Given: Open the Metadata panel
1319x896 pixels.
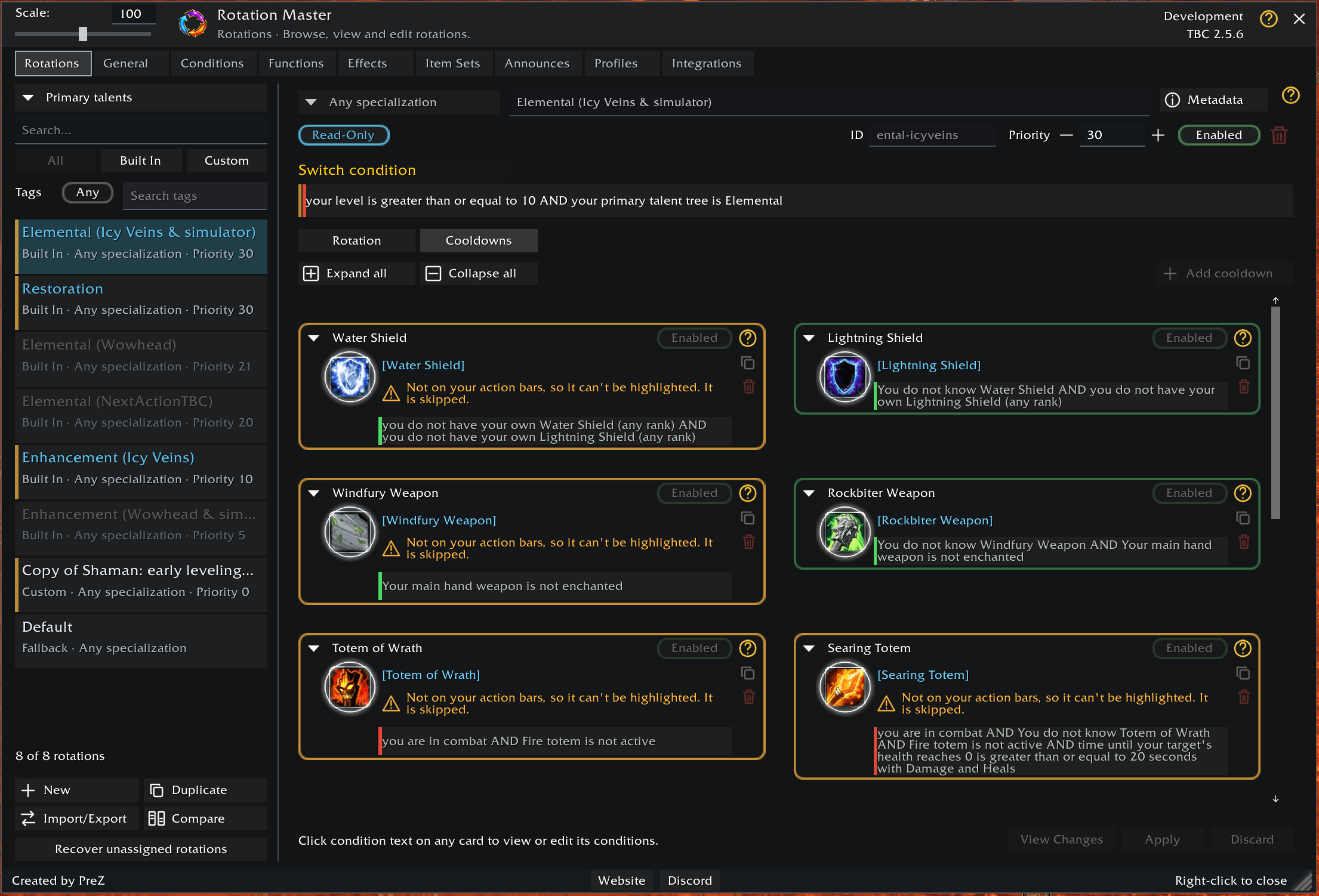Looking at the screenshot, I should coord(1213,100).
